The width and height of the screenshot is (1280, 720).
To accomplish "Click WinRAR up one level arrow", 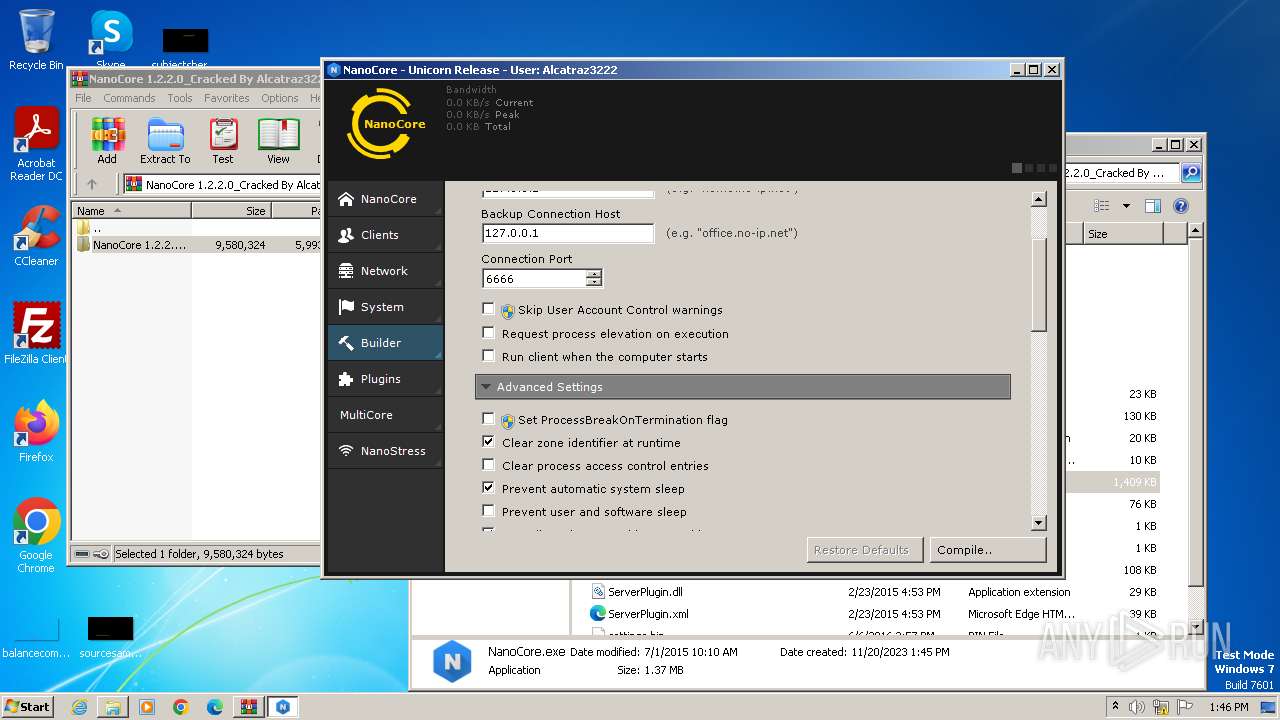I will [92, 184].
